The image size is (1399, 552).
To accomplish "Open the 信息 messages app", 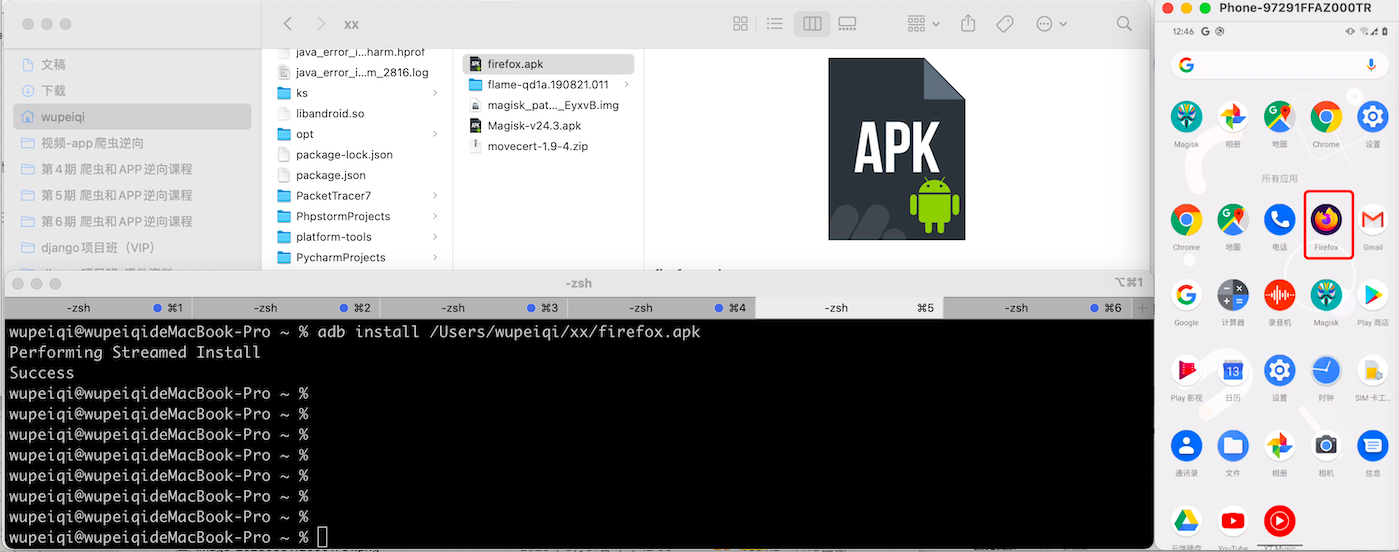I will pos(1373,452).
